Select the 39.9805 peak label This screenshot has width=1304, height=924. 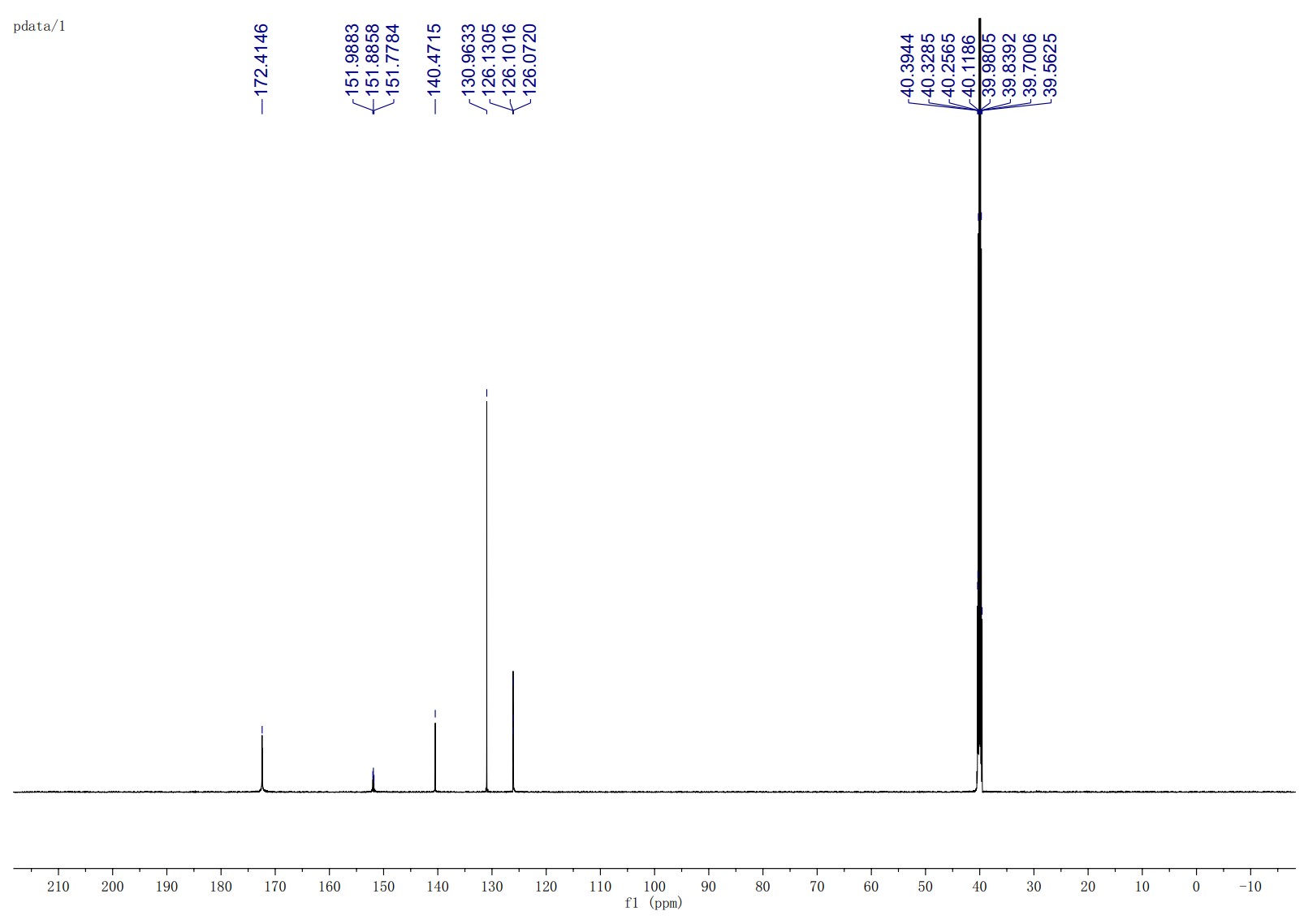tap(989, 65)
